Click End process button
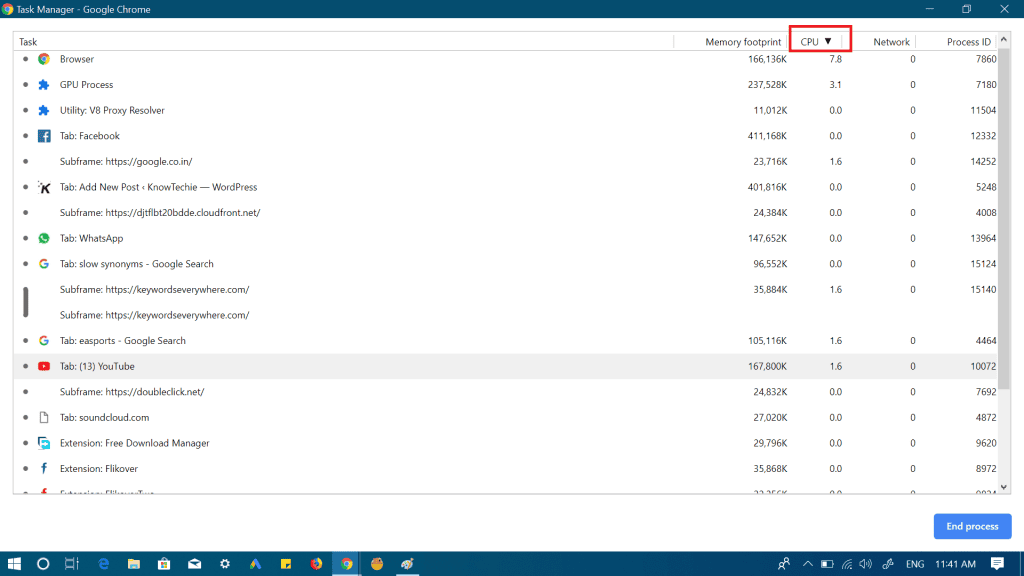1024x576 pixels. coord(972,526)
